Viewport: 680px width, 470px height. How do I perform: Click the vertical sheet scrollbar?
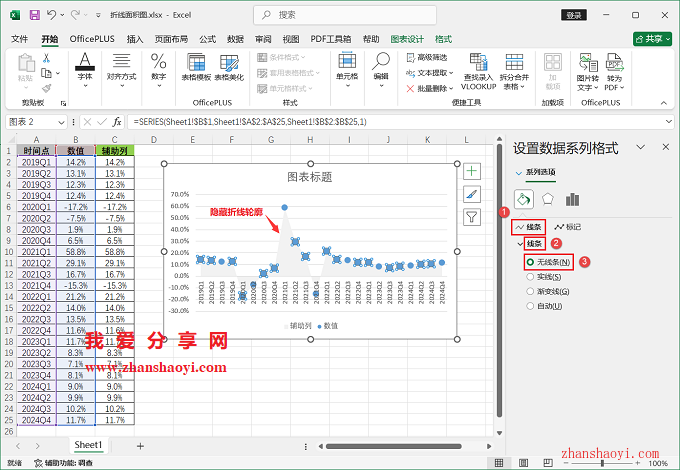coord(499,281)
